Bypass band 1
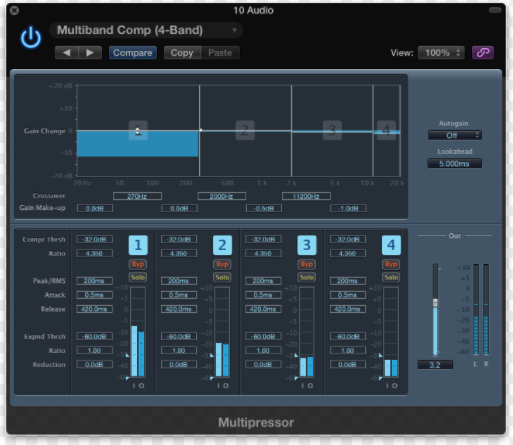Screen dimensions: 513x445 (138, 264)
